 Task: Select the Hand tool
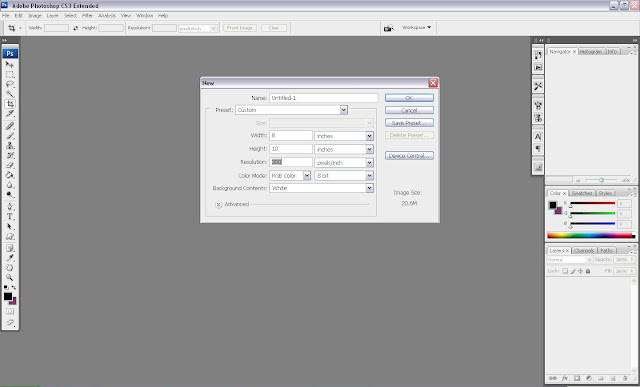tap(10, 268)
